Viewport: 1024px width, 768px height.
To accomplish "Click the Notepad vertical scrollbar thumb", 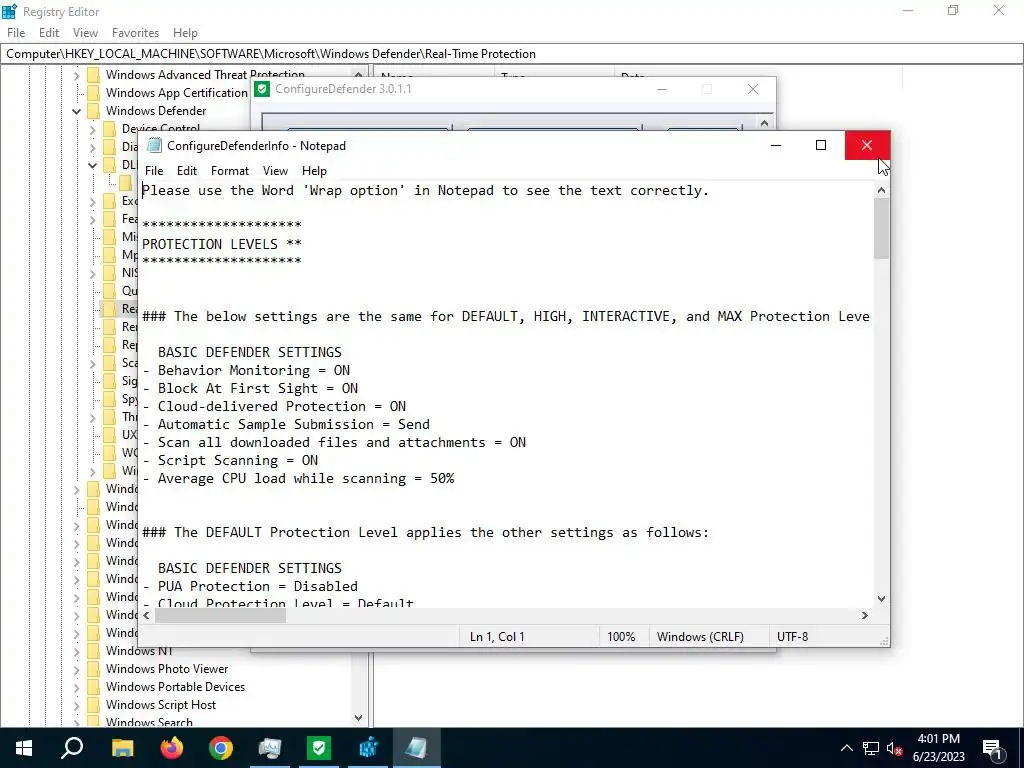I will pos(882,229).
